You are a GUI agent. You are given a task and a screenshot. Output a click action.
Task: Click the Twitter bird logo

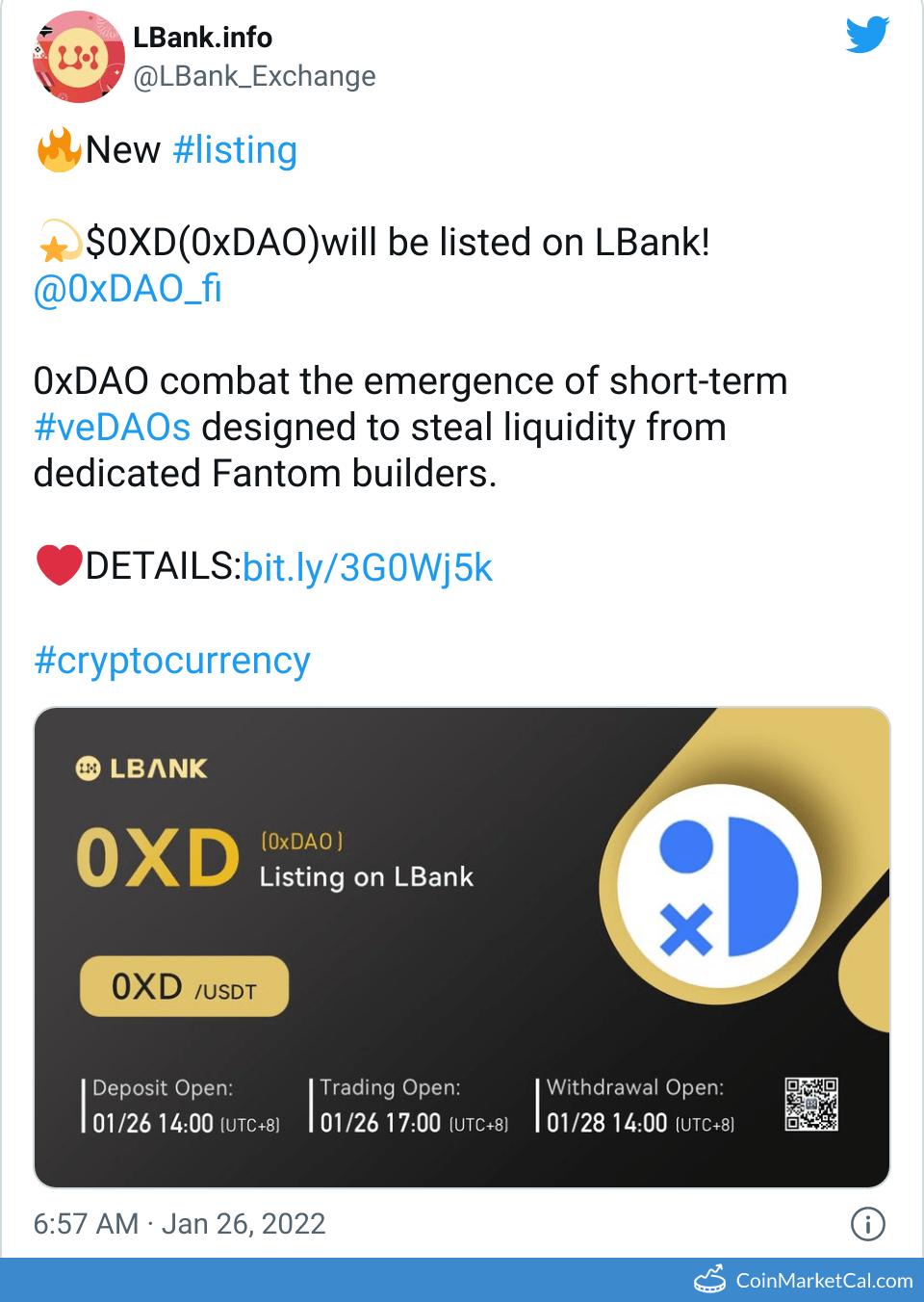867,36
